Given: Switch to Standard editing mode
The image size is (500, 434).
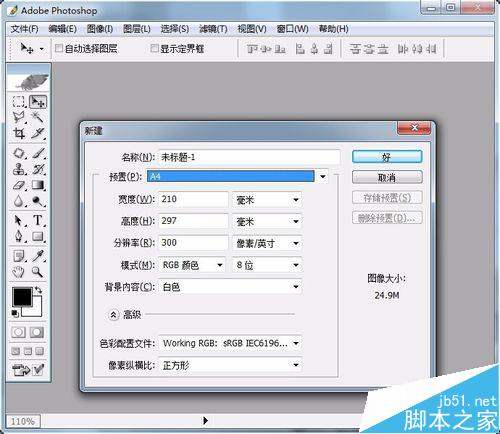Looking at the screenshot, I should coord(18,332).
